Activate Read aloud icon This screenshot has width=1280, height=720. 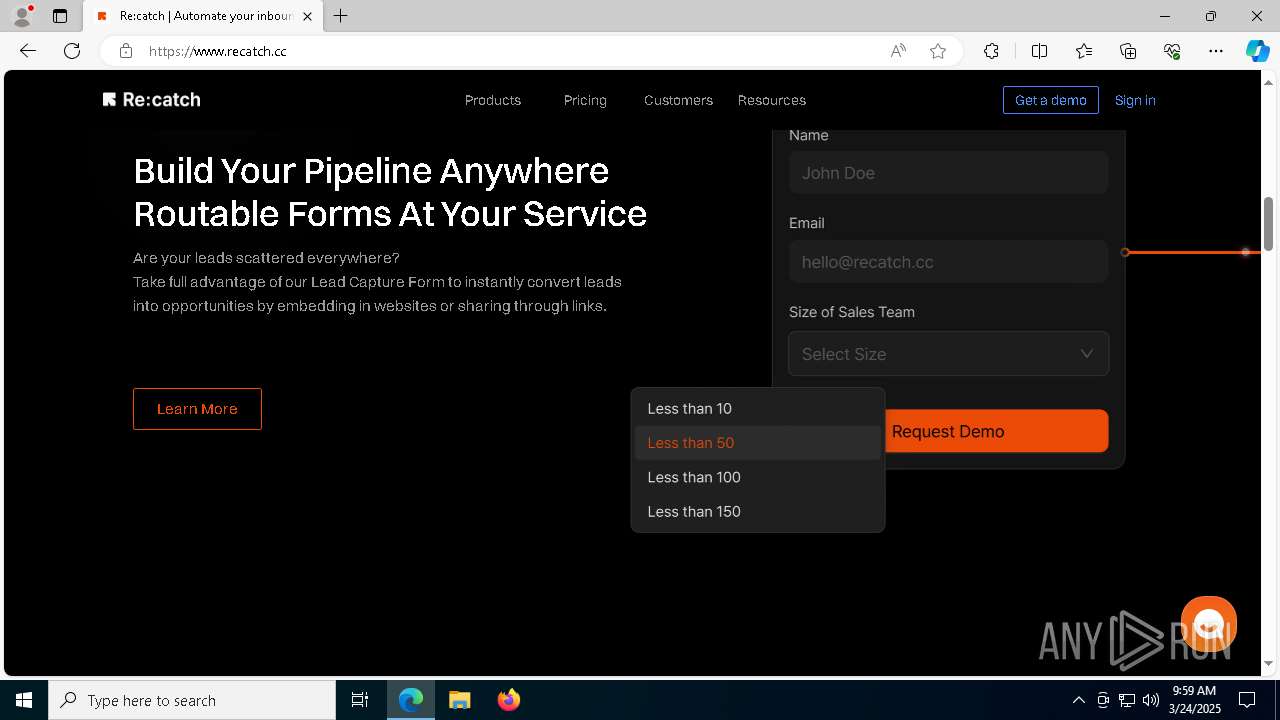coord(898,51)
